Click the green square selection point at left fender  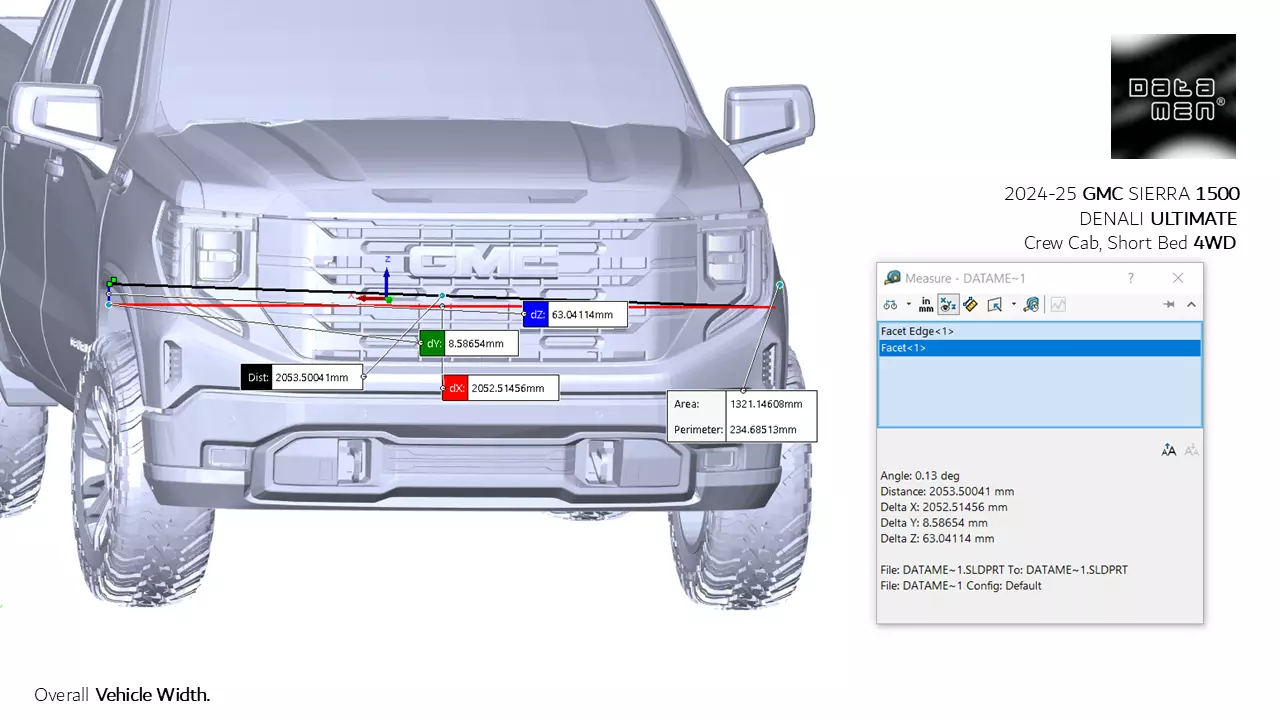click(x=113, y=282)
